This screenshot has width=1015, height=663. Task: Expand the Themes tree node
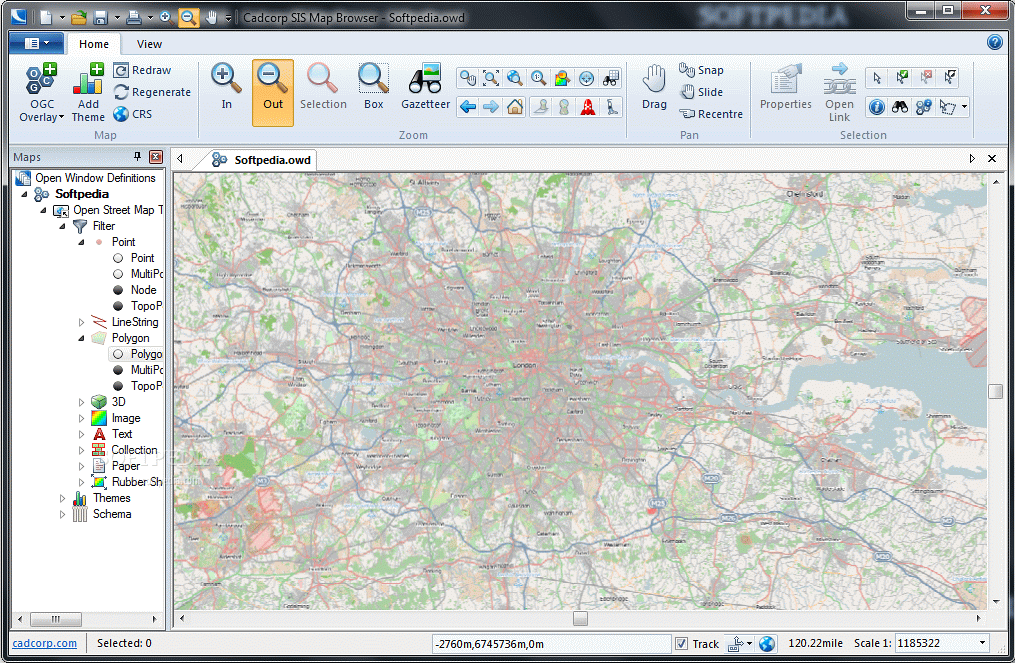click(x=62, y=498)
